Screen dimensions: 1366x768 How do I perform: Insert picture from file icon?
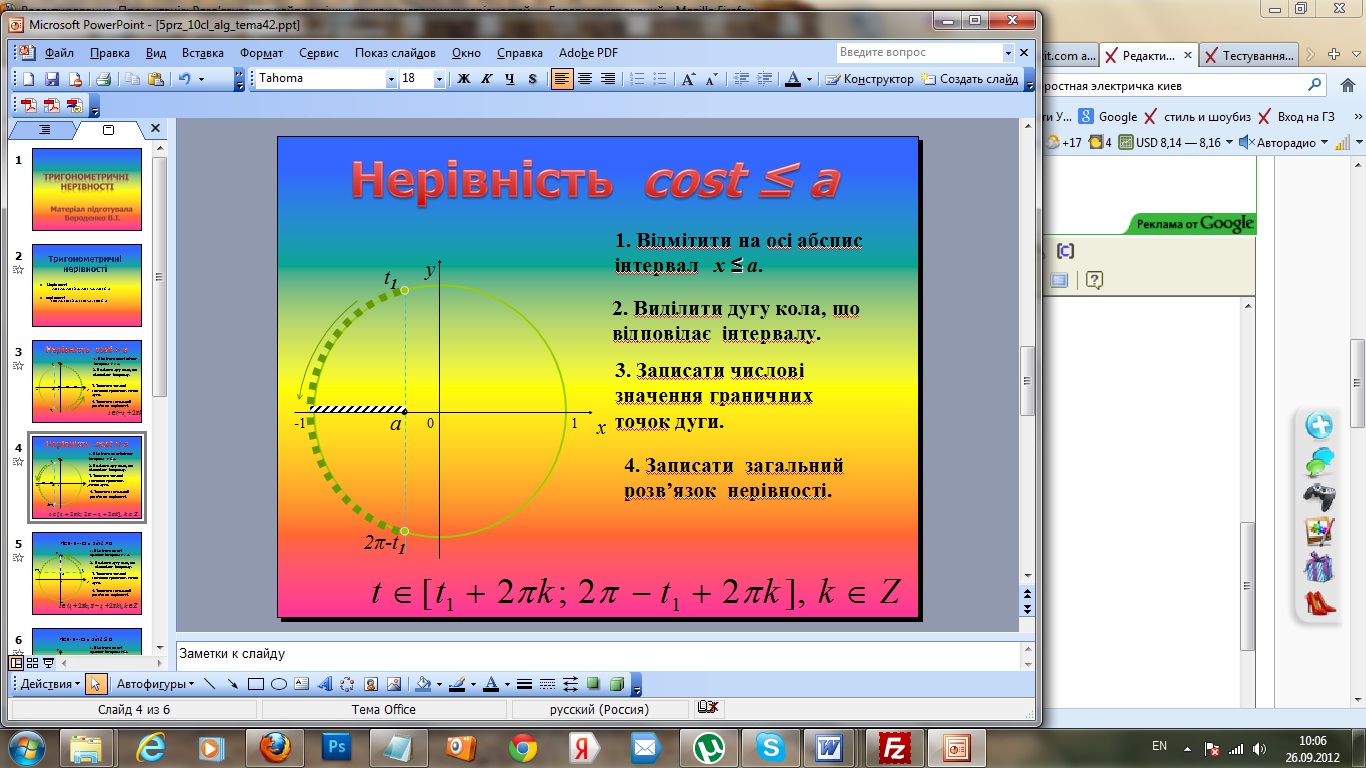[394, 684]
